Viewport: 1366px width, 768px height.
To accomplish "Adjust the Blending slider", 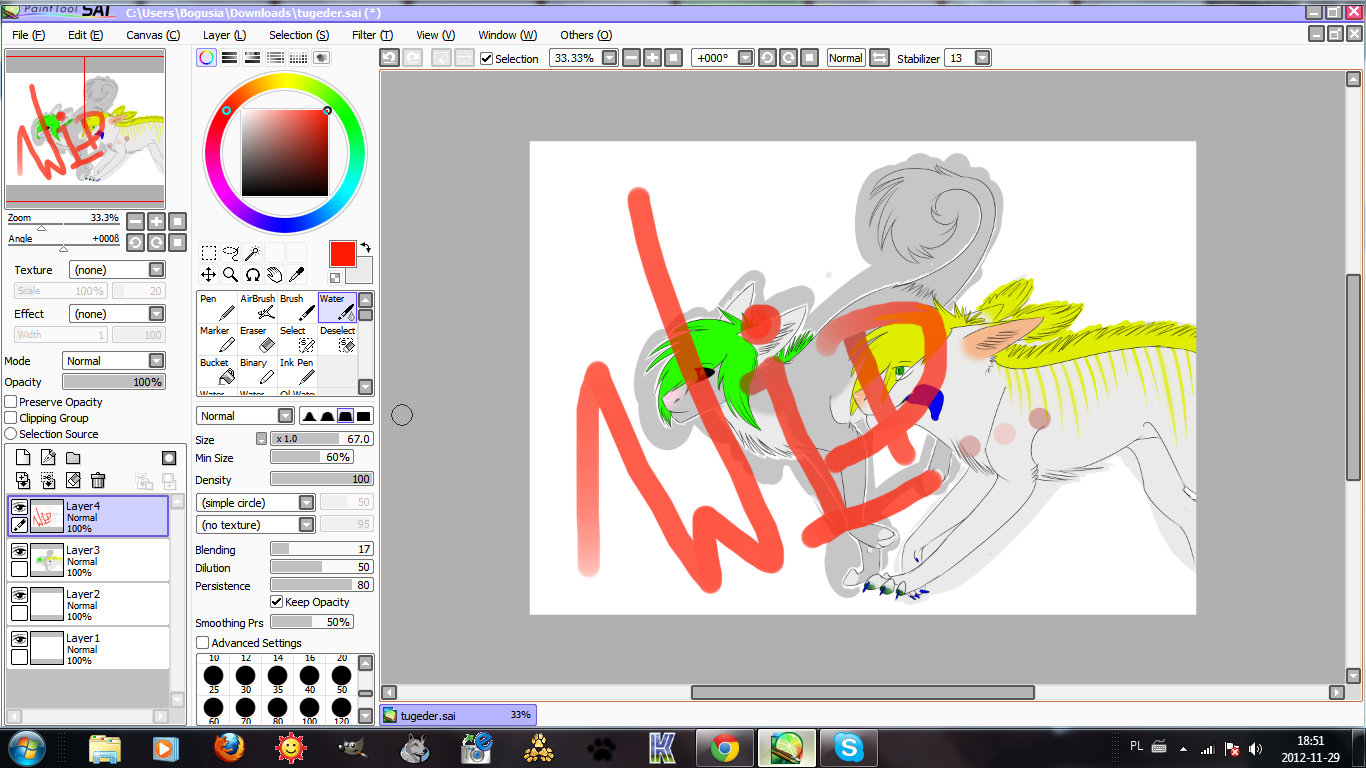I will pyautogui.click(x=322, y=549).
